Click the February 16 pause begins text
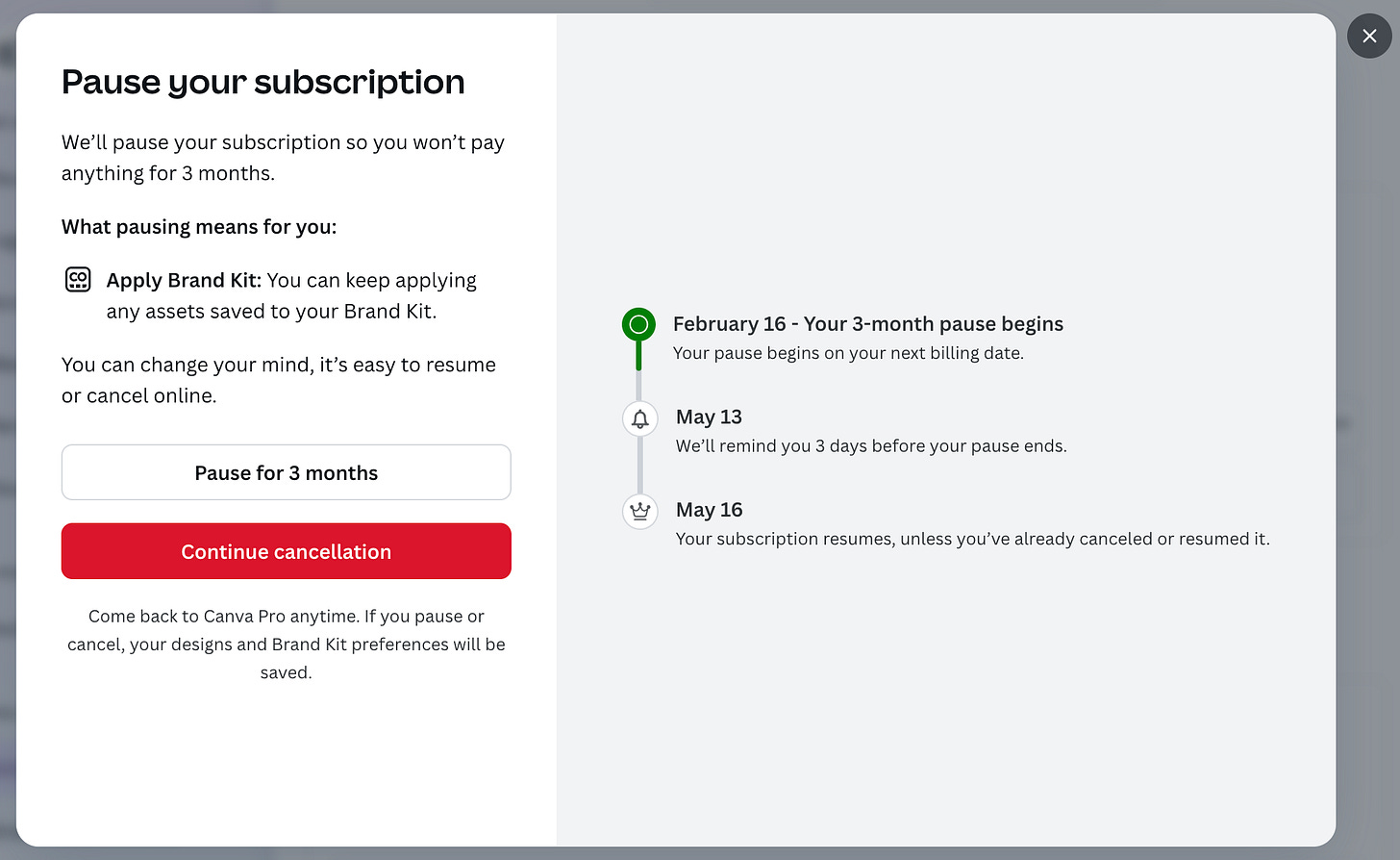The image size is (1400, 860). coord(867,324)
